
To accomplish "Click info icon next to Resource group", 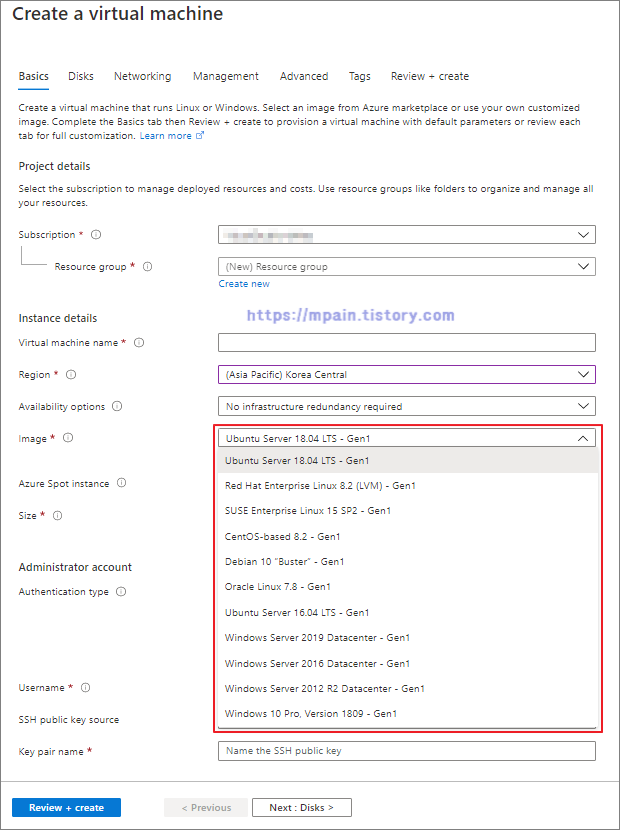I will click(148, 266).
